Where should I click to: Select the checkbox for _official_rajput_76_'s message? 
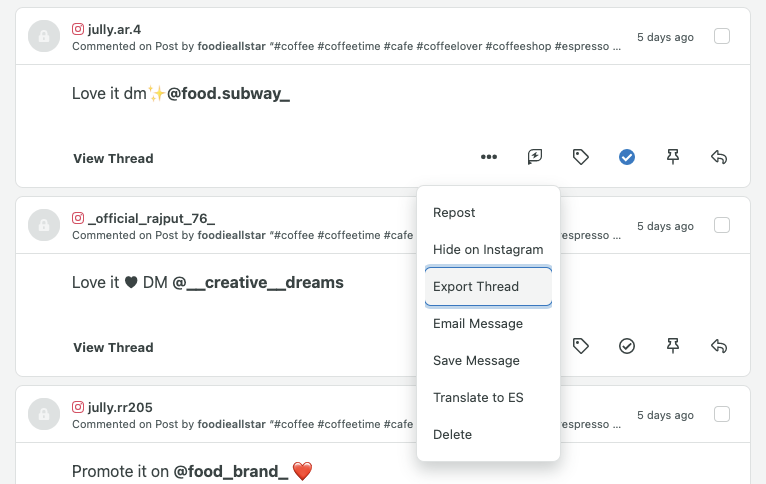coord(722,225)
